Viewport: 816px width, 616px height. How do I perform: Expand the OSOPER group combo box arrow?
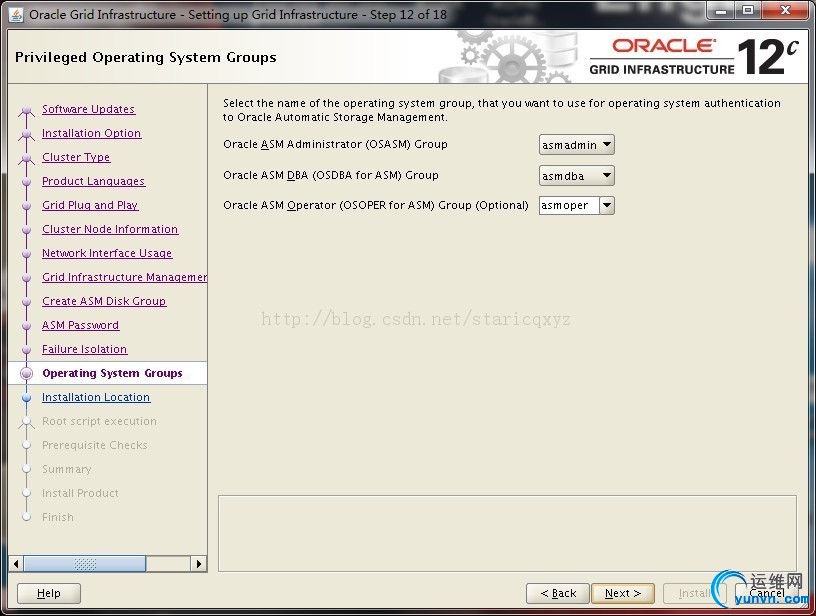click(x=607, y=206)
